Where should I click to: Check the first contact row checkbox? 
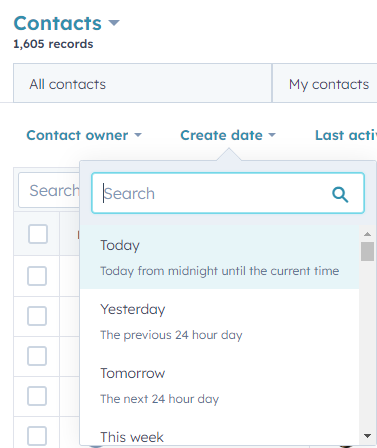tap(37, 276)
